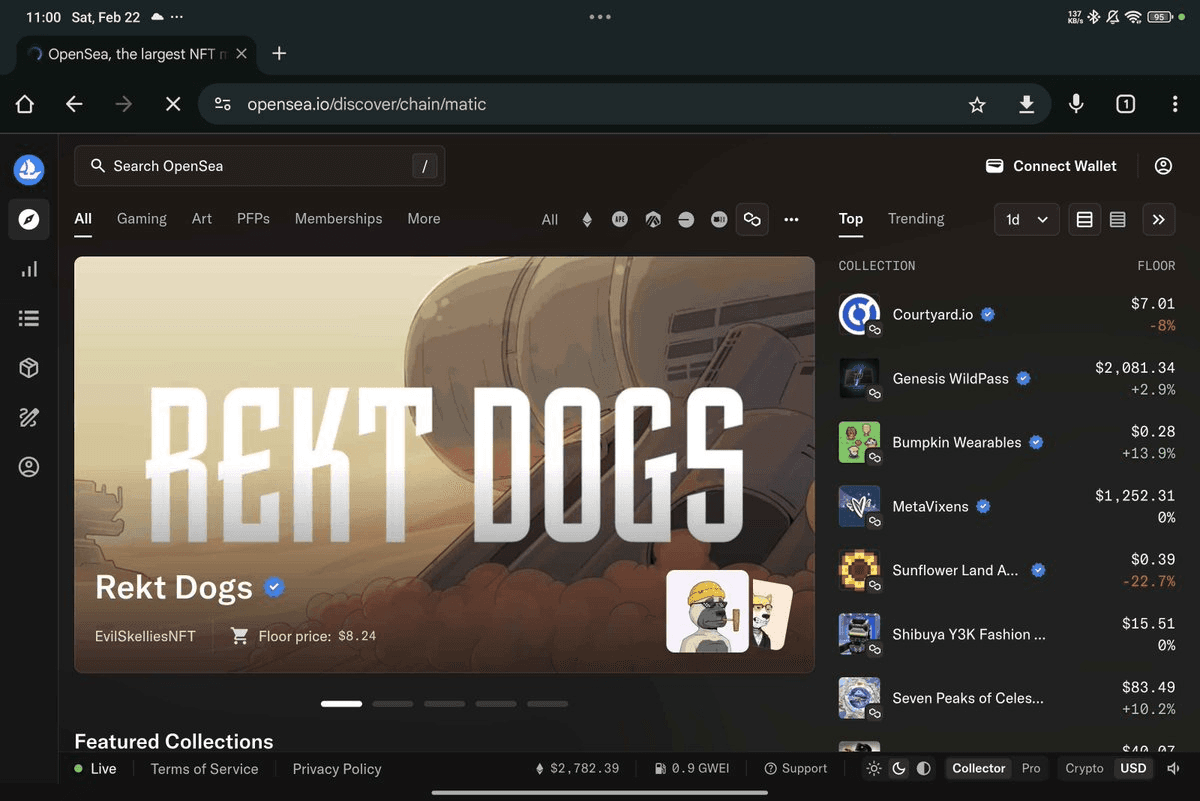Open the Activity list sidebar icon
The width and height of the screenshot is (1200, 801).
(x=29, y=318)
